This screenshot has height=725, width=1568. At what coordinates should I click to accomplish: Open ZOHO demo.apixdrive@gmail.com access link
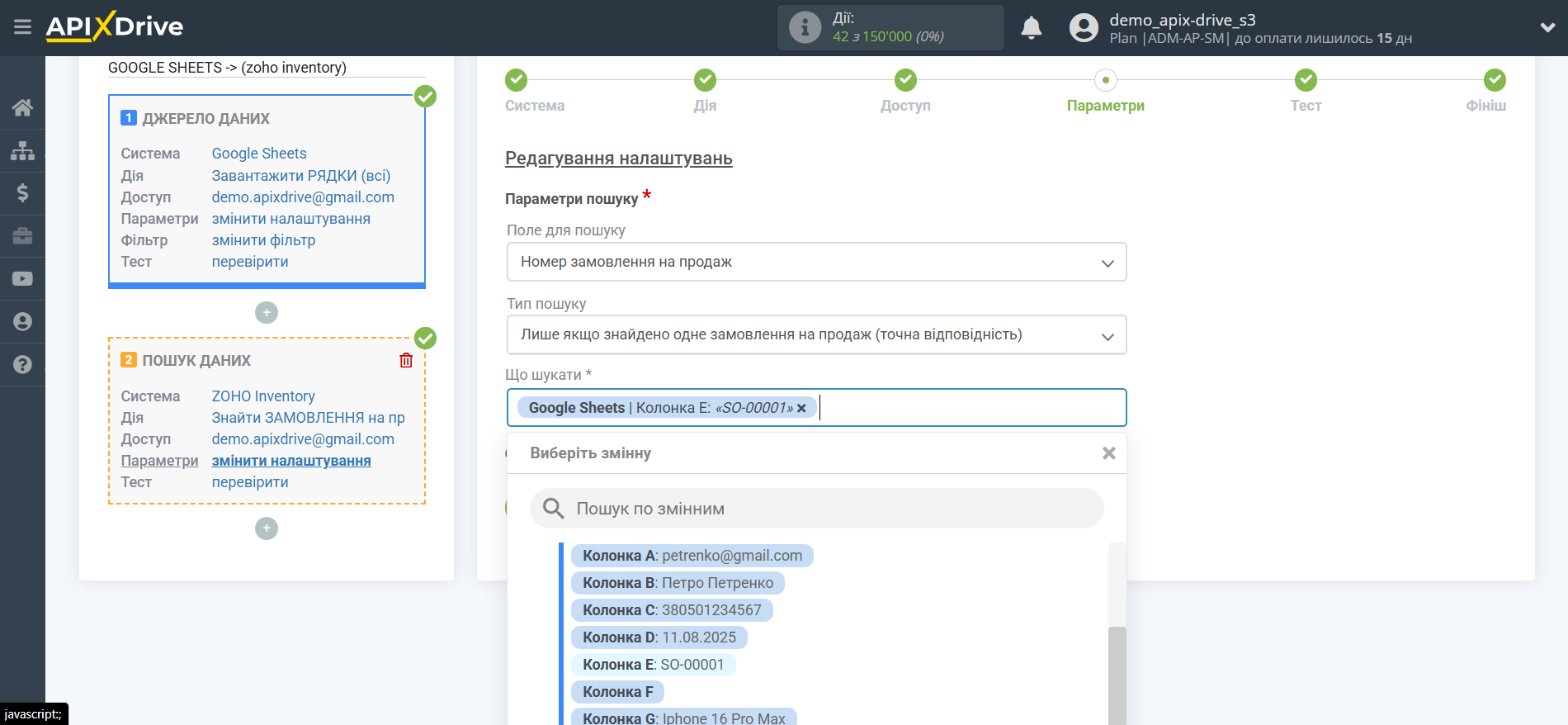(303, 439)
